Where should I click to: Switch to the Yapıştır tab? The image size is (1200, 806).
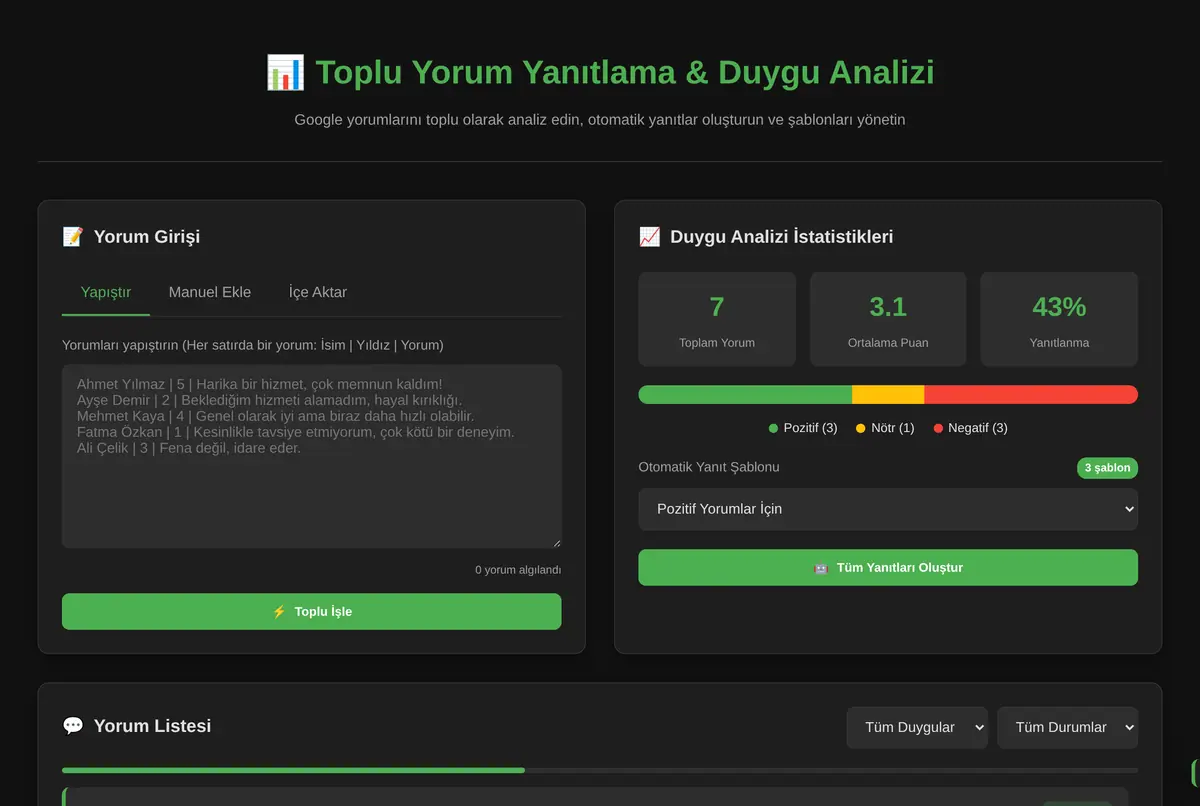point(106,292)
